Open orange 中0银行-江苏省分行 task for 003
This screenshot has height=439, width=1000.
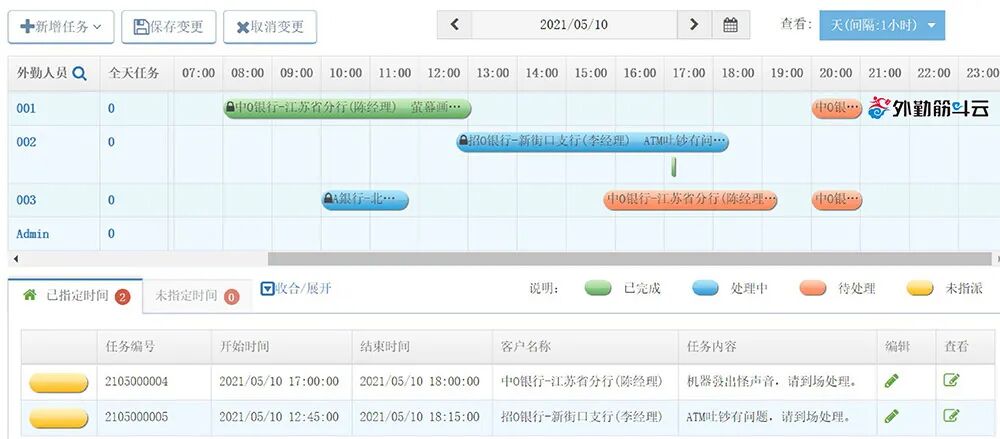(691, 200)
